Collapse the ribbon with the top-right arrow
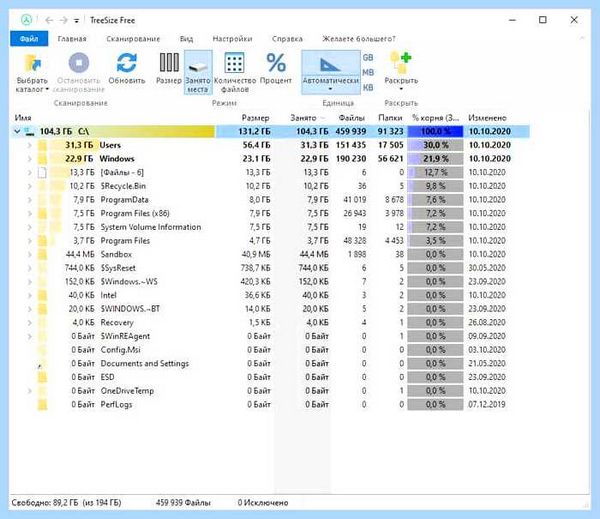This screenshot has width=600, height=519. [x=582, y=38]
